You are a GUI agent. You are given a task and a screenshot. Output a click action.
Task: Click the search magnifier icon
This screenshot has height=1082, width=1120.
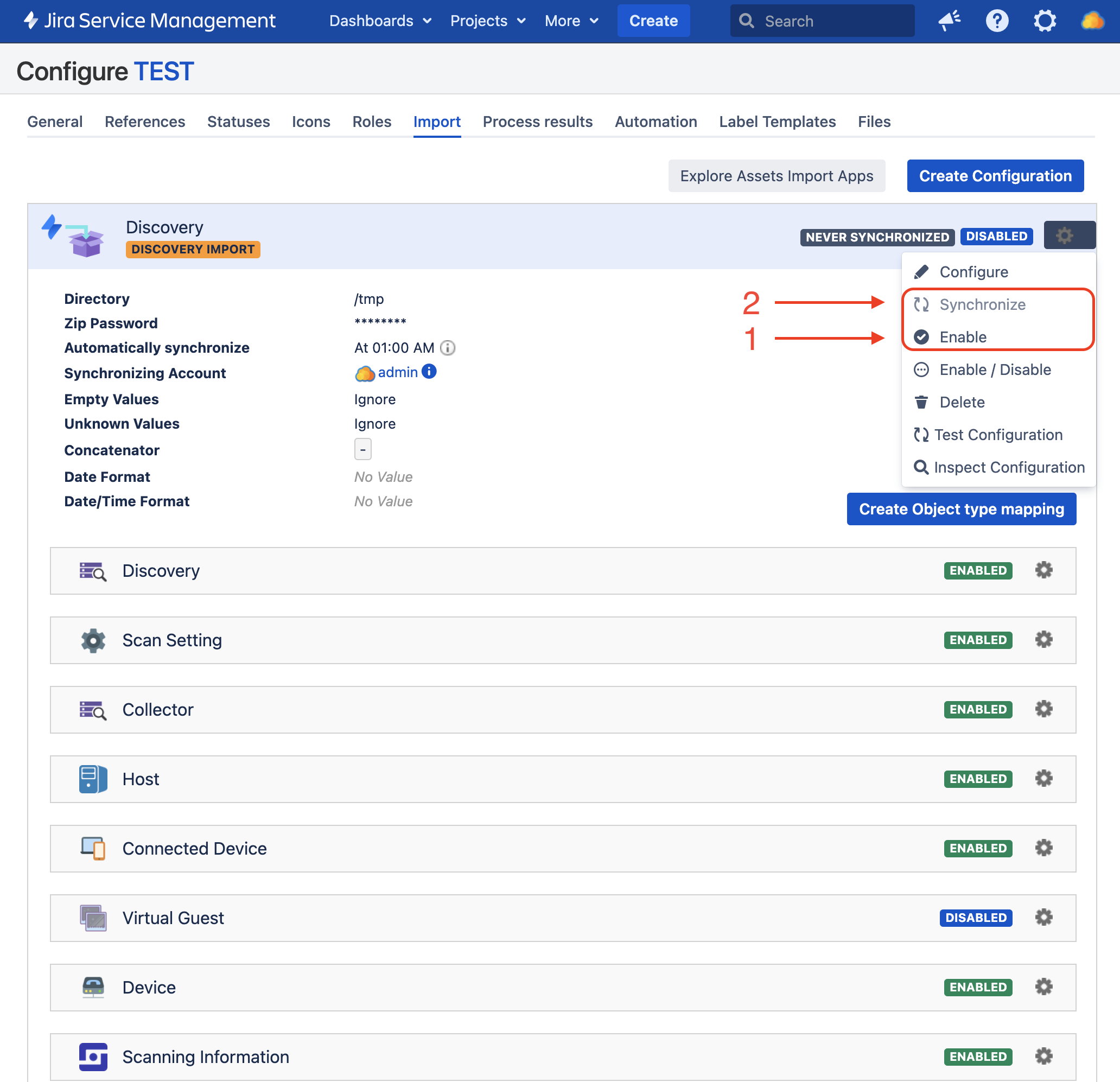tap(746, 21)
